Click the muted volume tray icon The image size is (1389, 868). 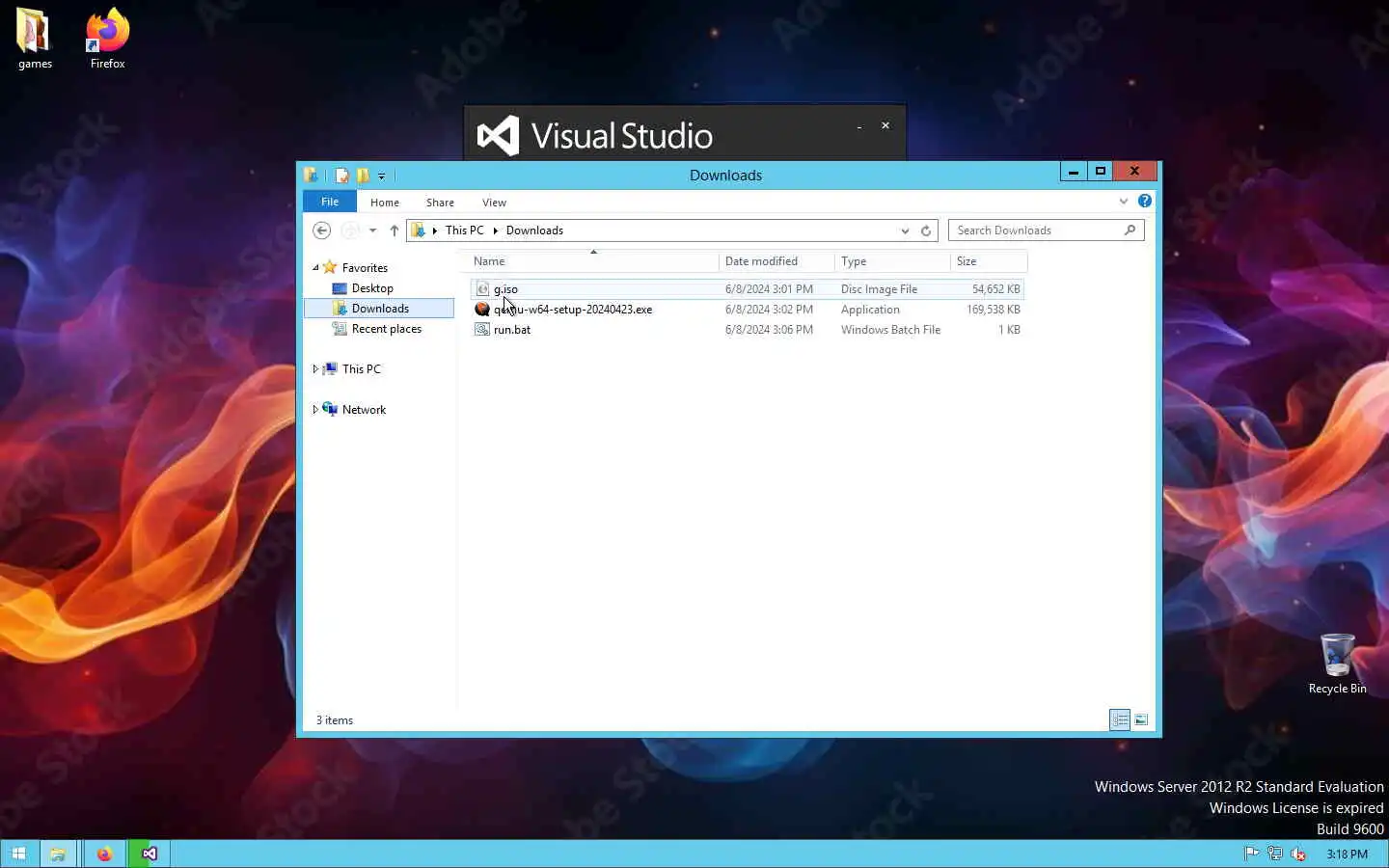(x=1298, y=854)
